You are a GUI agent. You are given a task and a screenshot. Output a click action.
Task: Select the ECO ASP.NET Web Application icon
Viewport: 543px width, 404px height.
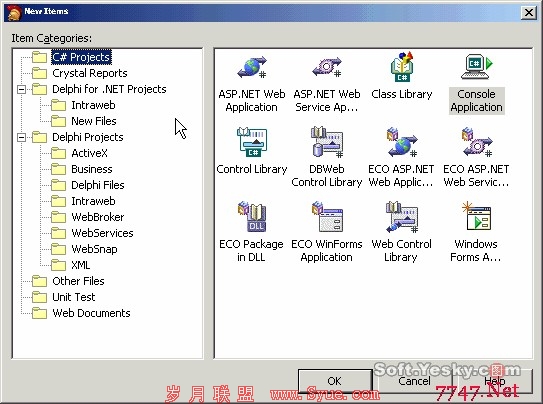coord(402,143)
